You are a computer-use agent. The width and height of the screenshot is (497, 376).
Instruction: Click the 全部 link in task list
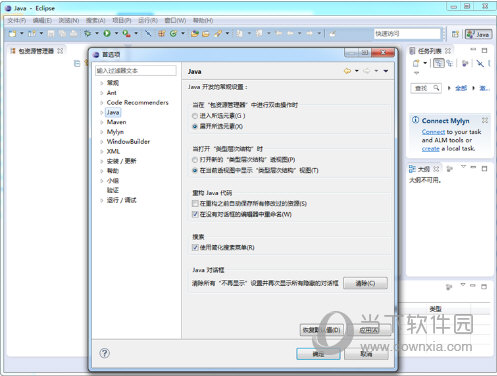tap(461, 88)
